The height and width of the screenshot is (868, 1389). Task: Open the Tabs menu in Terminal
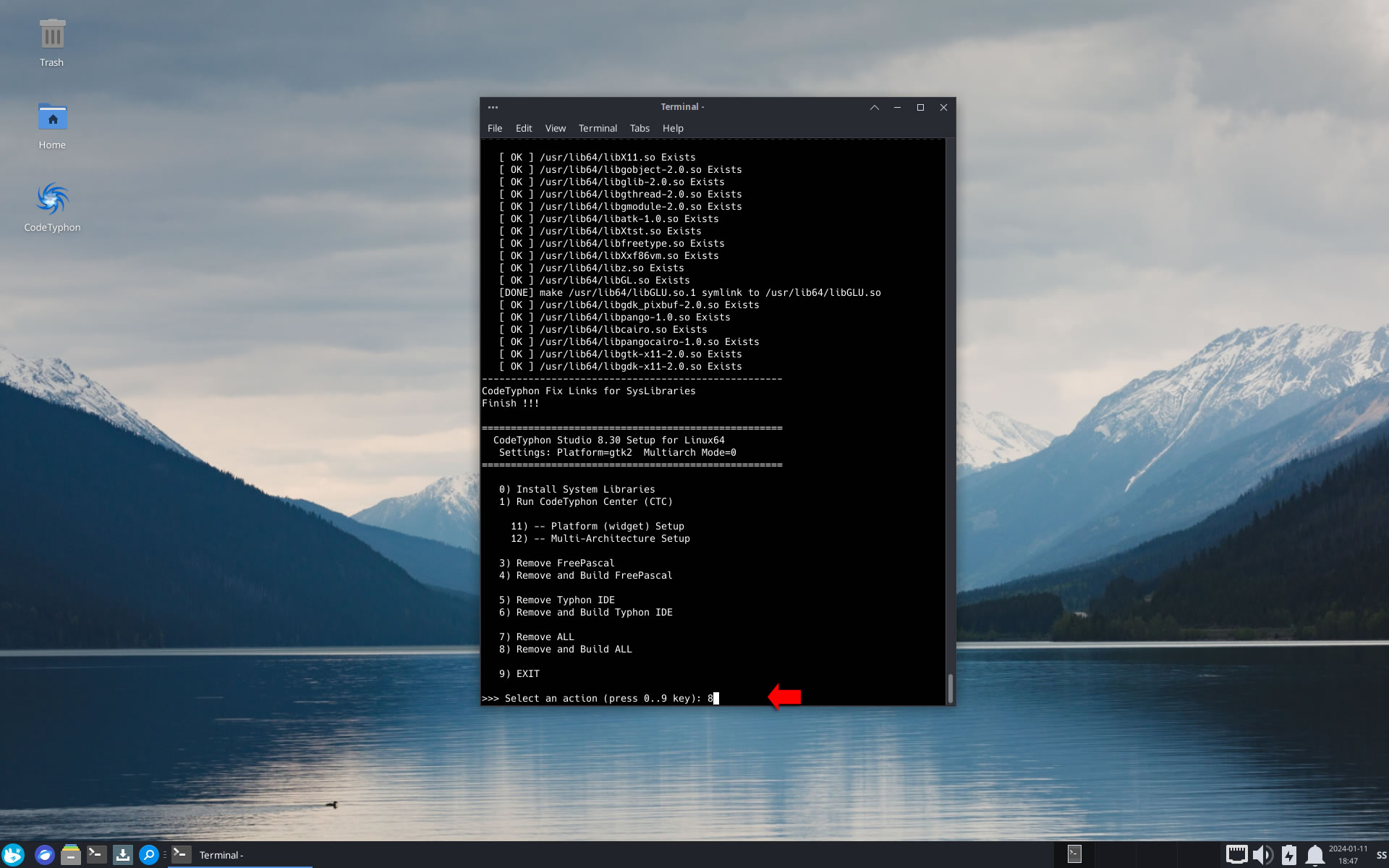pos(640,128)
